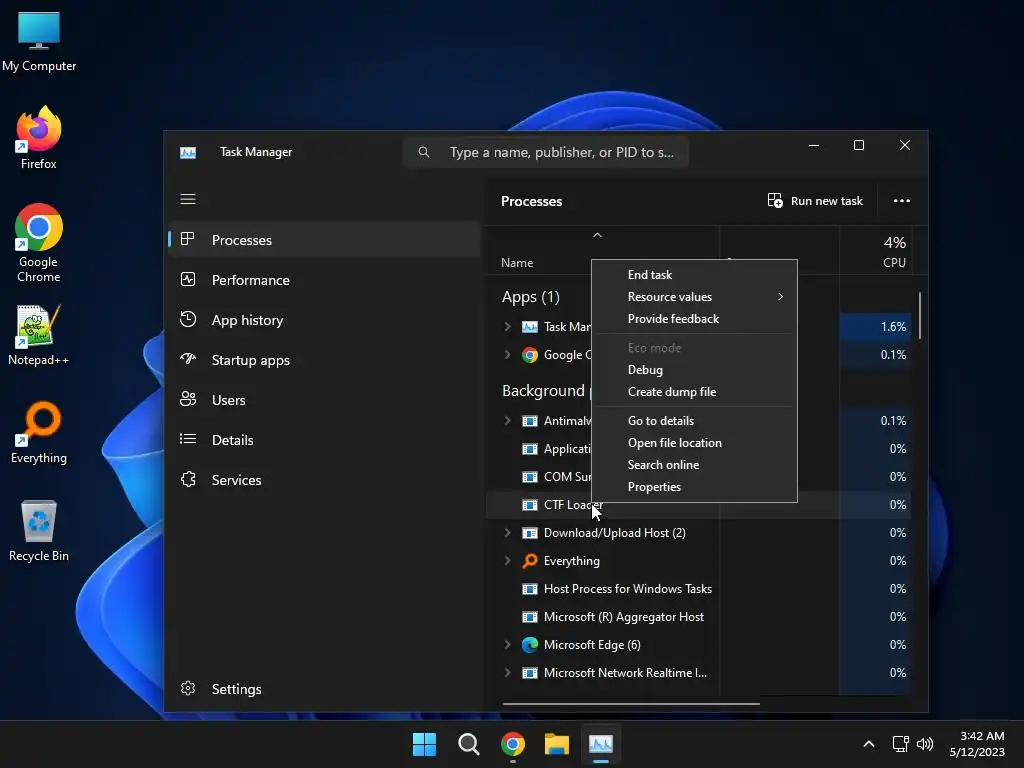Open the Firefox desktop shortcut
The height and width of the screenshot is (768, 1024).
pyautogui.click(x=39, y=138)
